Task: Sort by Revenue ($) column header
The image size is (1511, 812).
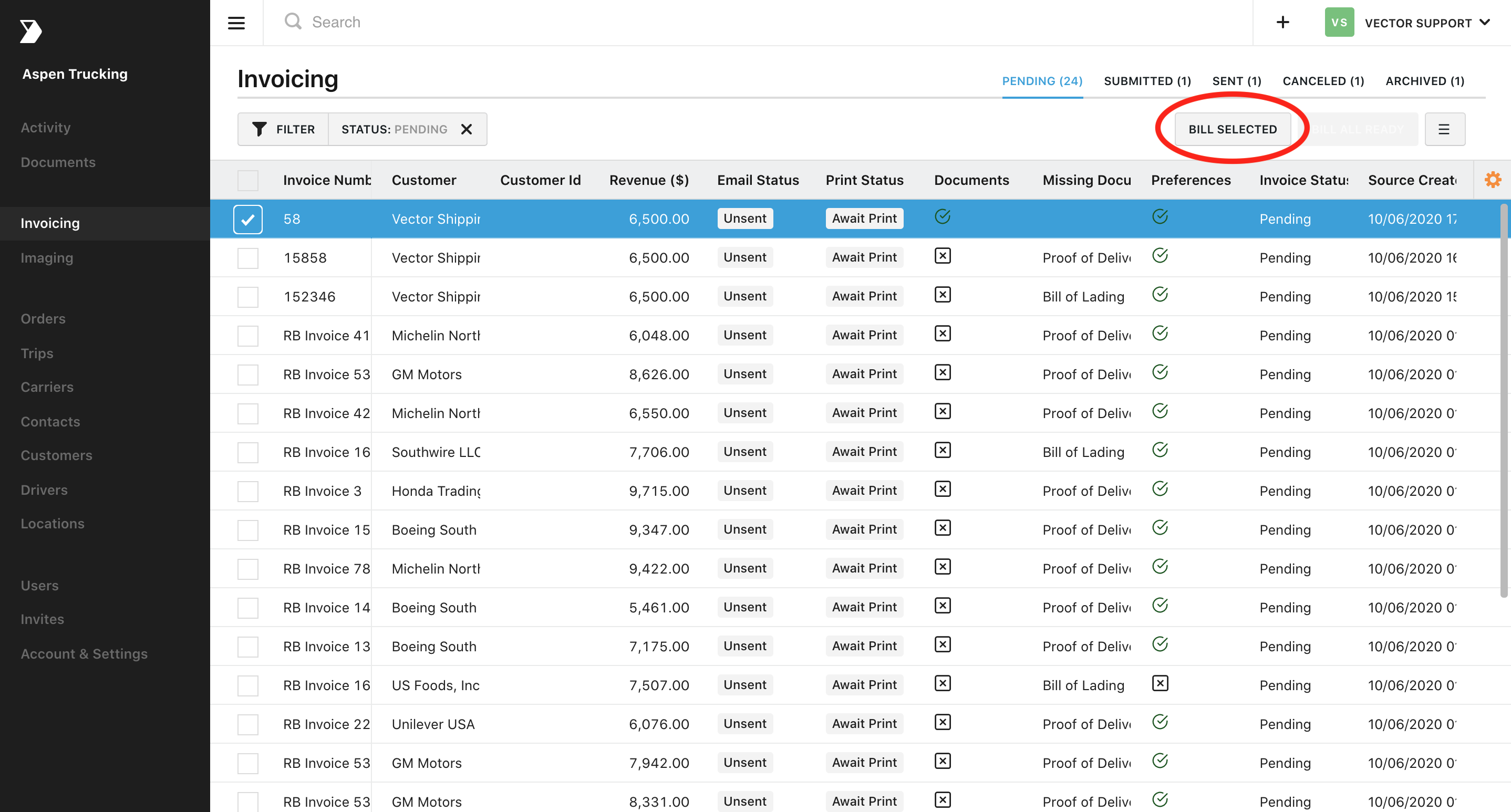Action: [649, 180]
